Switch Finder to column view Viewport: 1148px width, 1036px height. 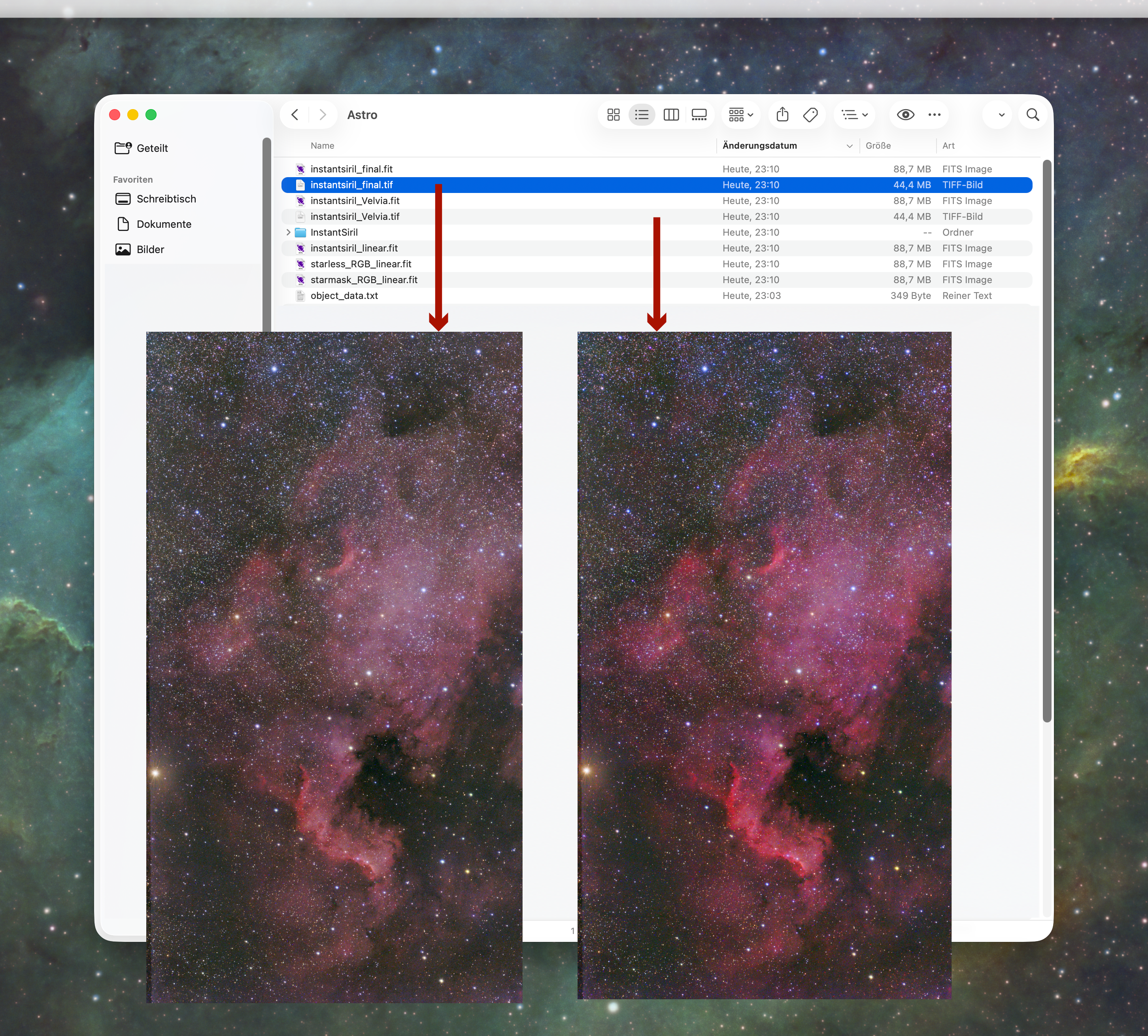(x=671, y=115)
